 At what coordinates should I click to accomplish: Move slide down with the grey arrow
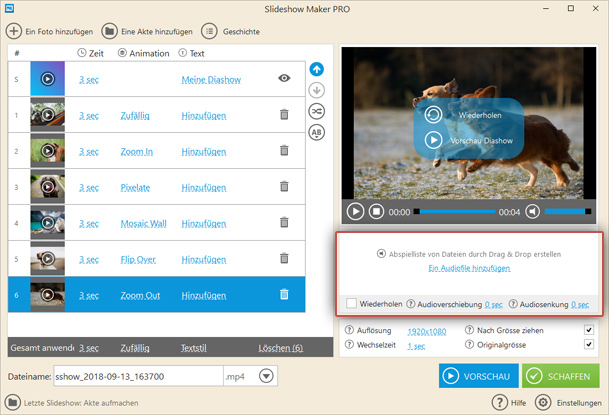point(317,90)
